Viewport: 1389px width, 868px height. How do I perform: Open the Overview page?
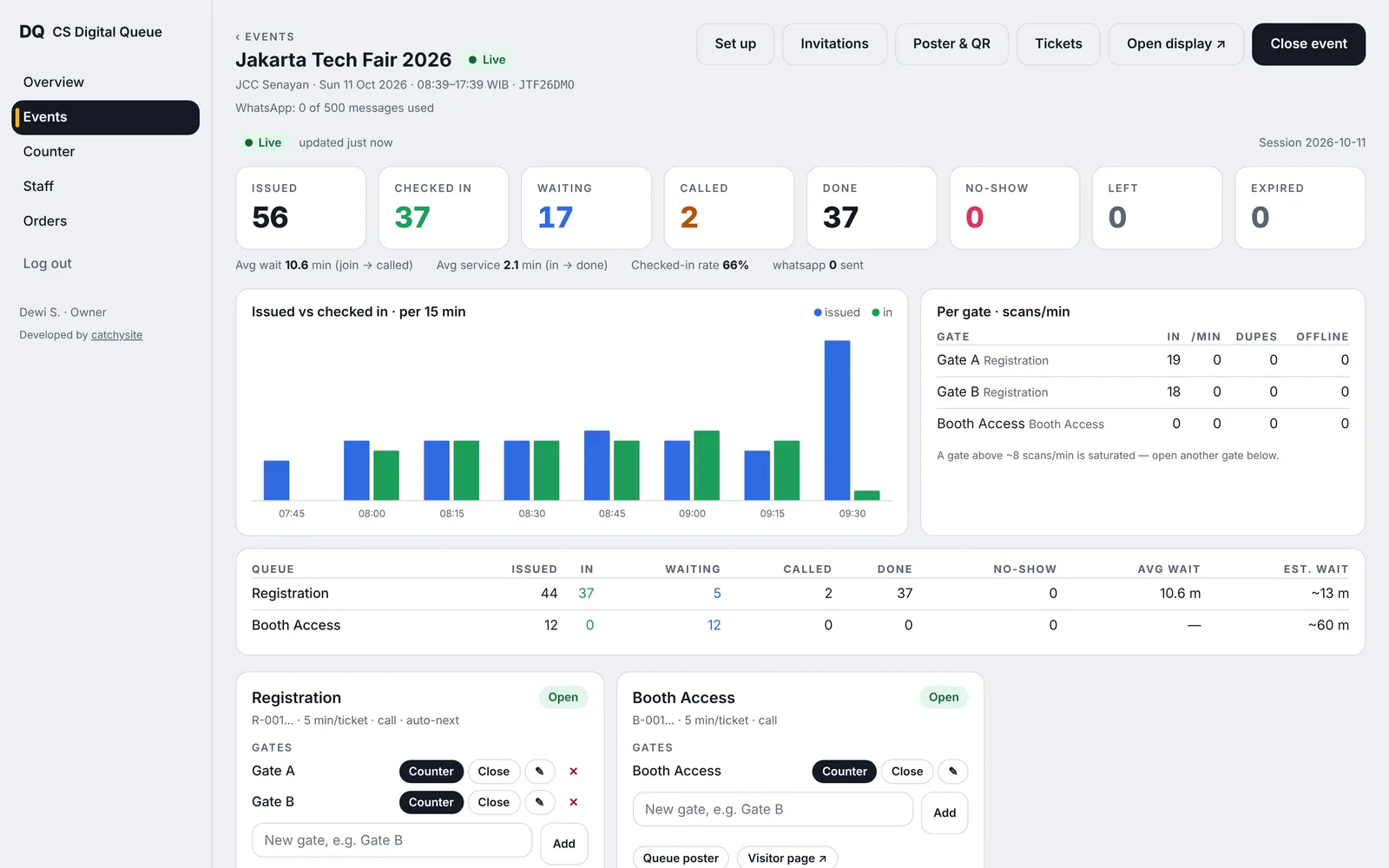coord(105,82)
